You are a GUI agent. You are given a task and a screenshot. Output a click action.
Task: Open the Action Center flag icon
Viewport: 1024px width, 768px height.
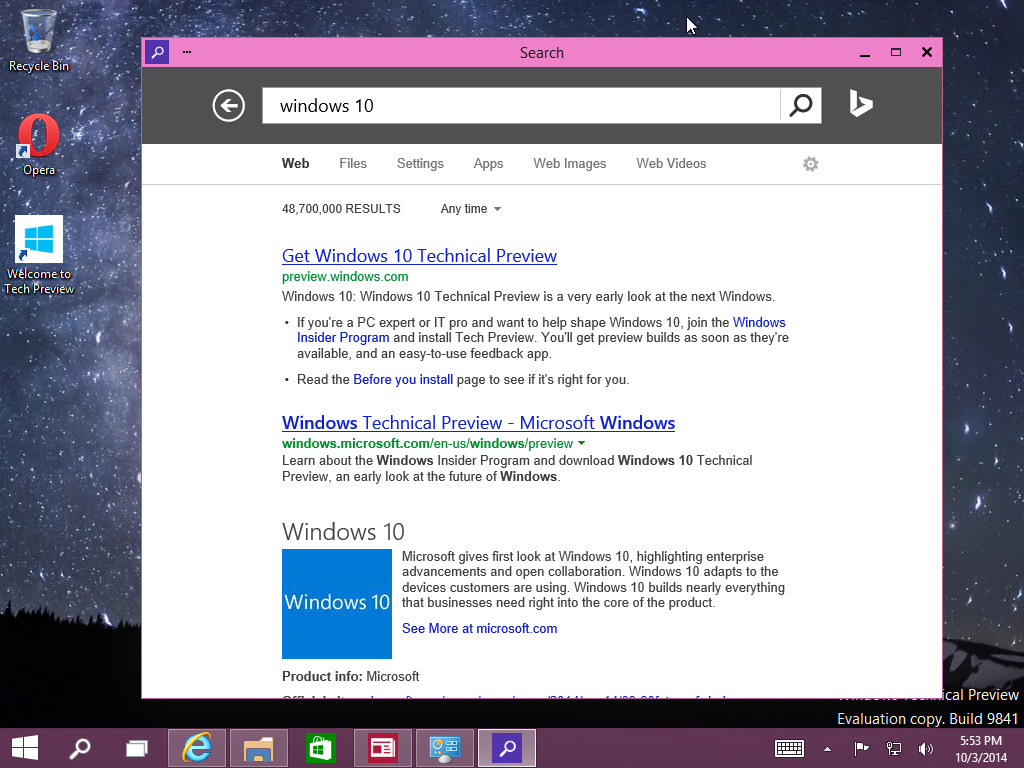[861, 748]
